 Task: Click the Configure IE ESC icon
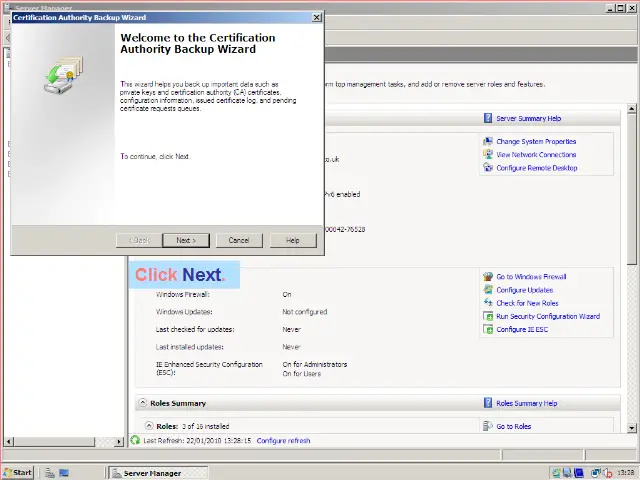488,329
